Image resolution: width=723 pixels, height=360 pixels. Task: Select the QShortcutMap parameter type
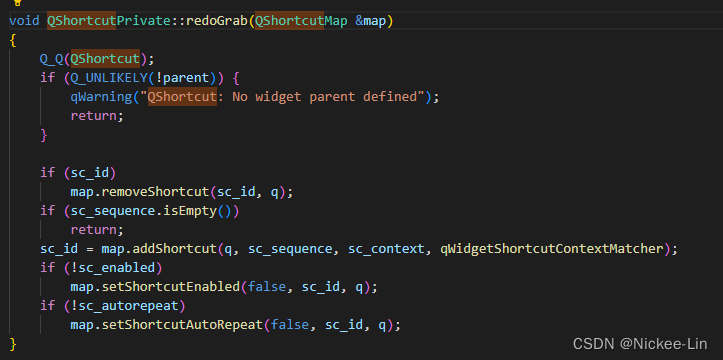coord(301,21)
